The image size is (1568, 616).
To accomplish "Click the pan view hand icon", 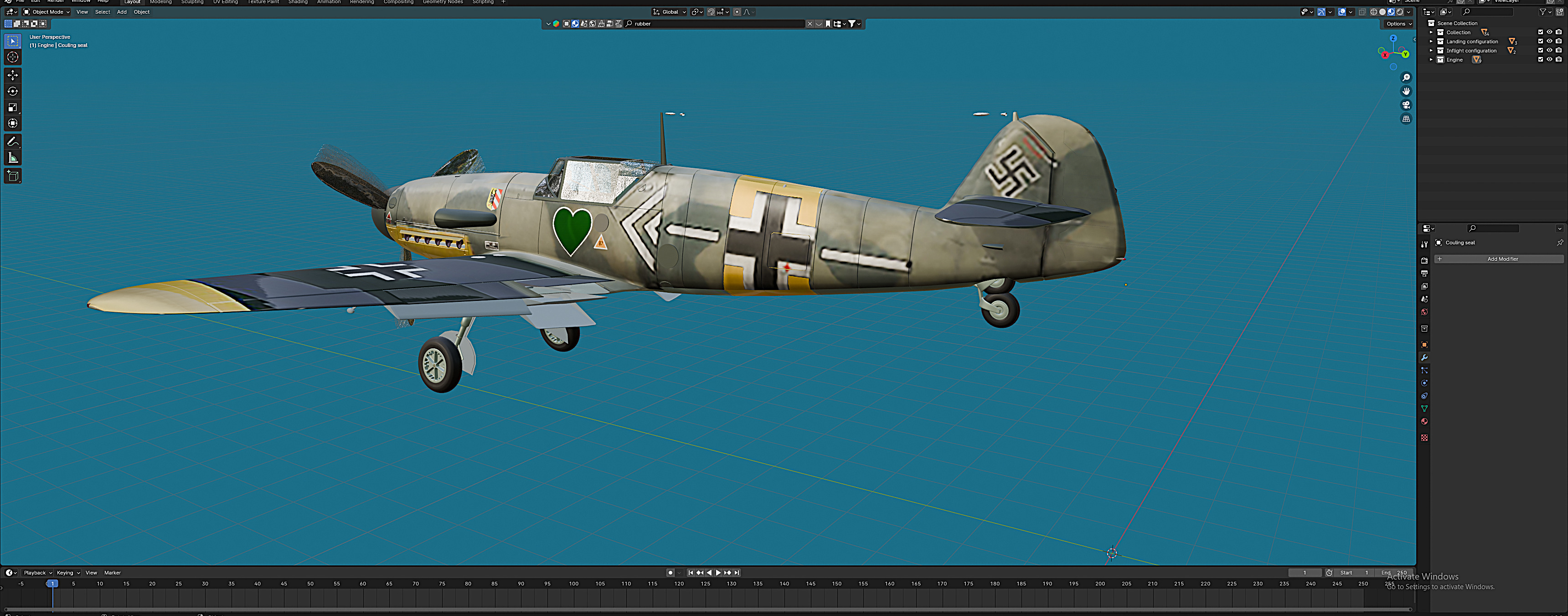I will tap(1406, 91).
